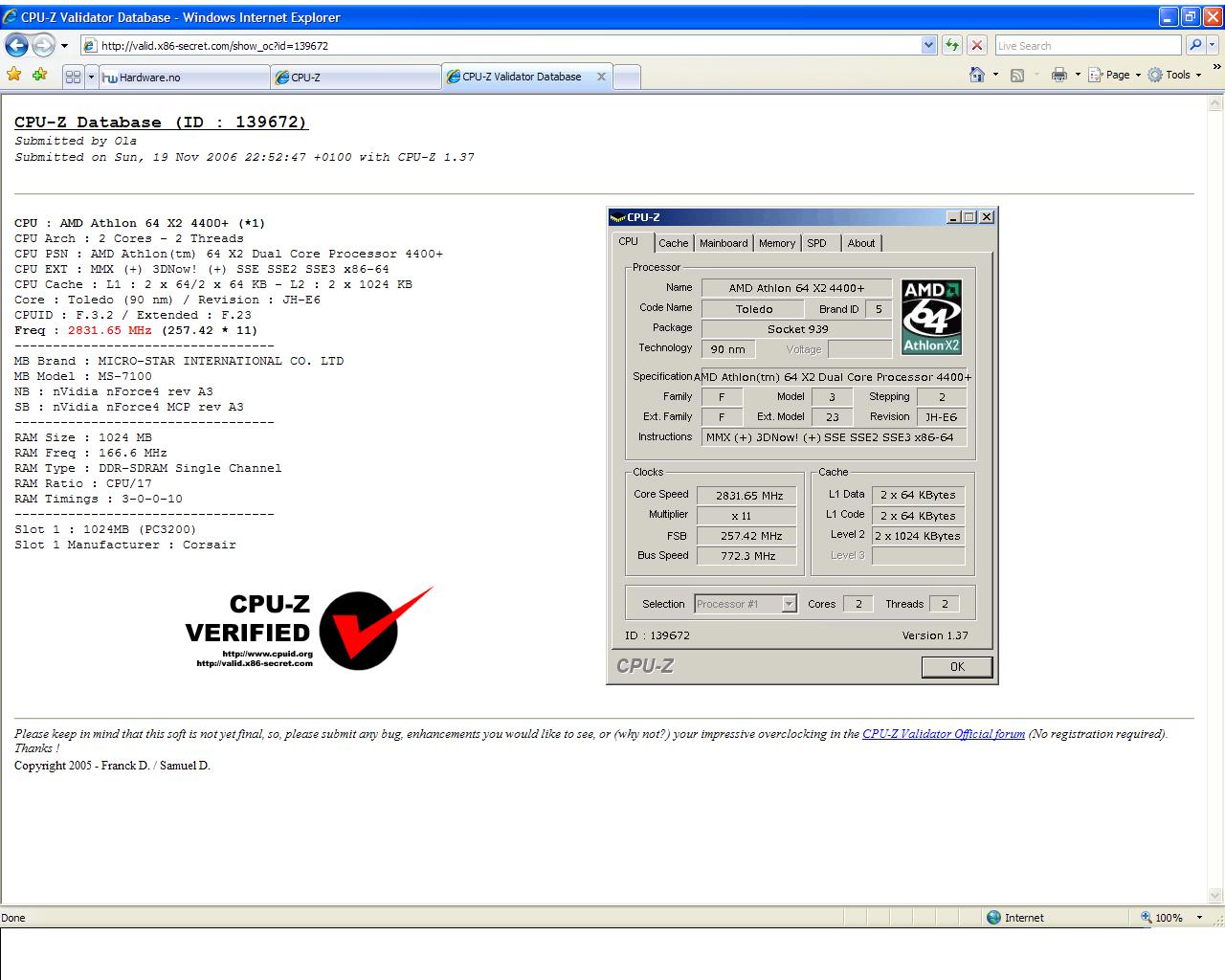Screen dimensions: 1225x980
Task: Open the Memory tab in CPU-Z
Action: click(777, 243)
